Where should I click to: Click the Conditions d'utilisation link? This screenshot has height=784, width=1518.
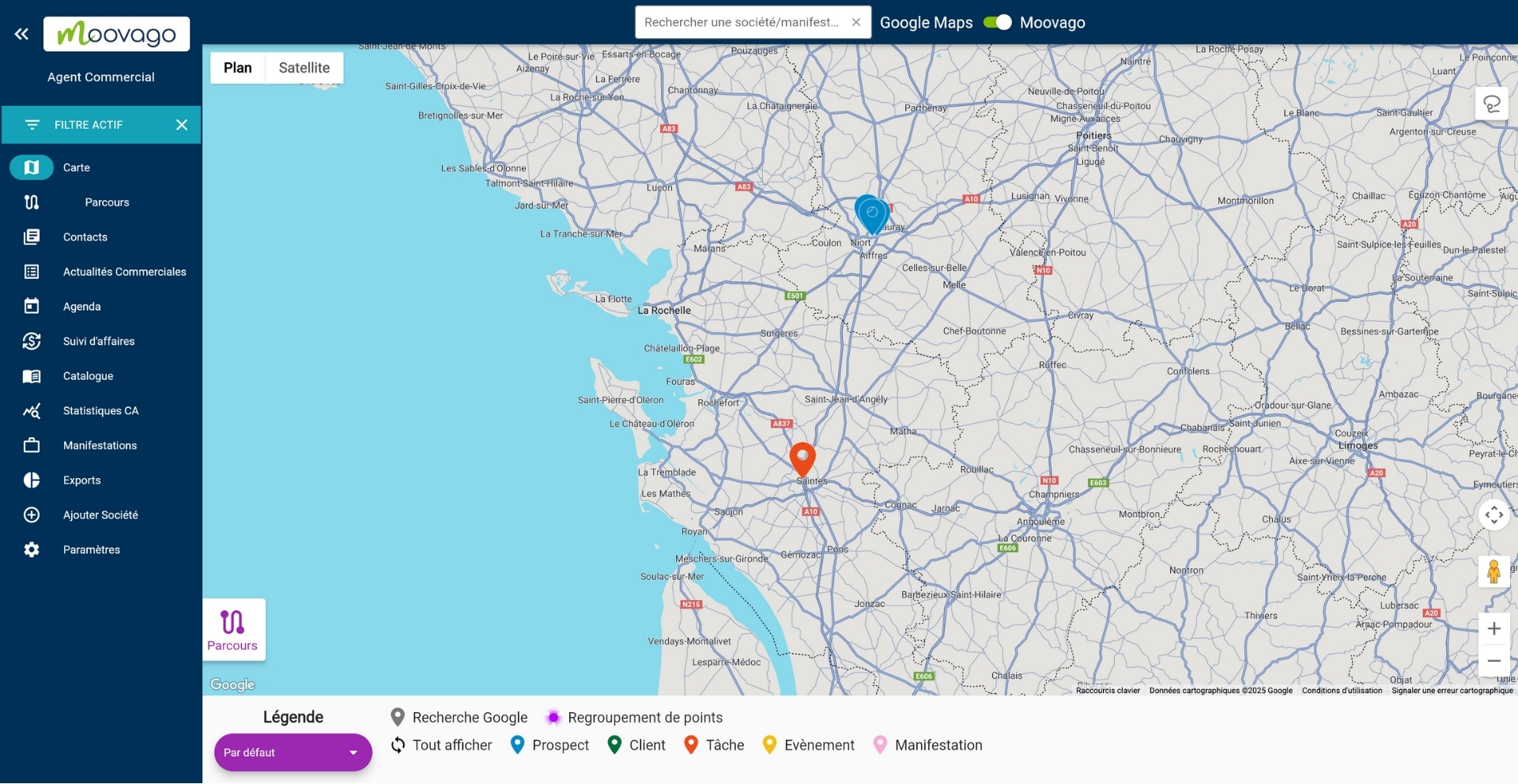click(x=1342, y=690)
